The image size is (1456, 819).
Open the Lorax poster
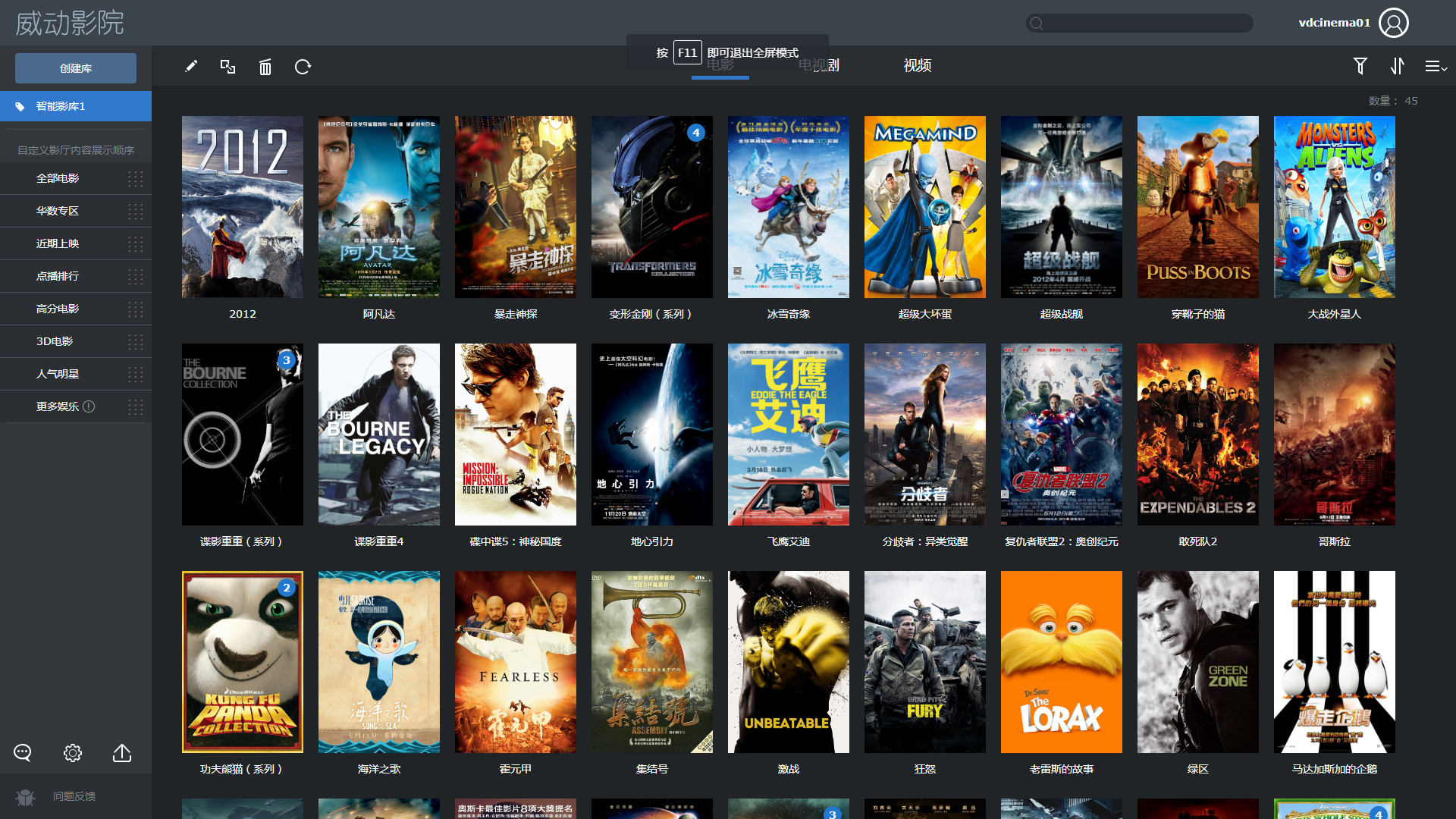(1062, 662)
